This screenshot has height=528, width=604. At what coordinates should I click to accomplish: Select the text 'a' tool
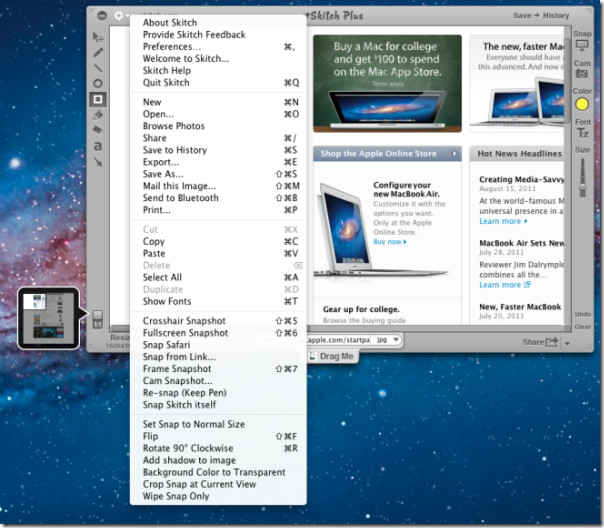pyautogui.click(x=98, y=146)
